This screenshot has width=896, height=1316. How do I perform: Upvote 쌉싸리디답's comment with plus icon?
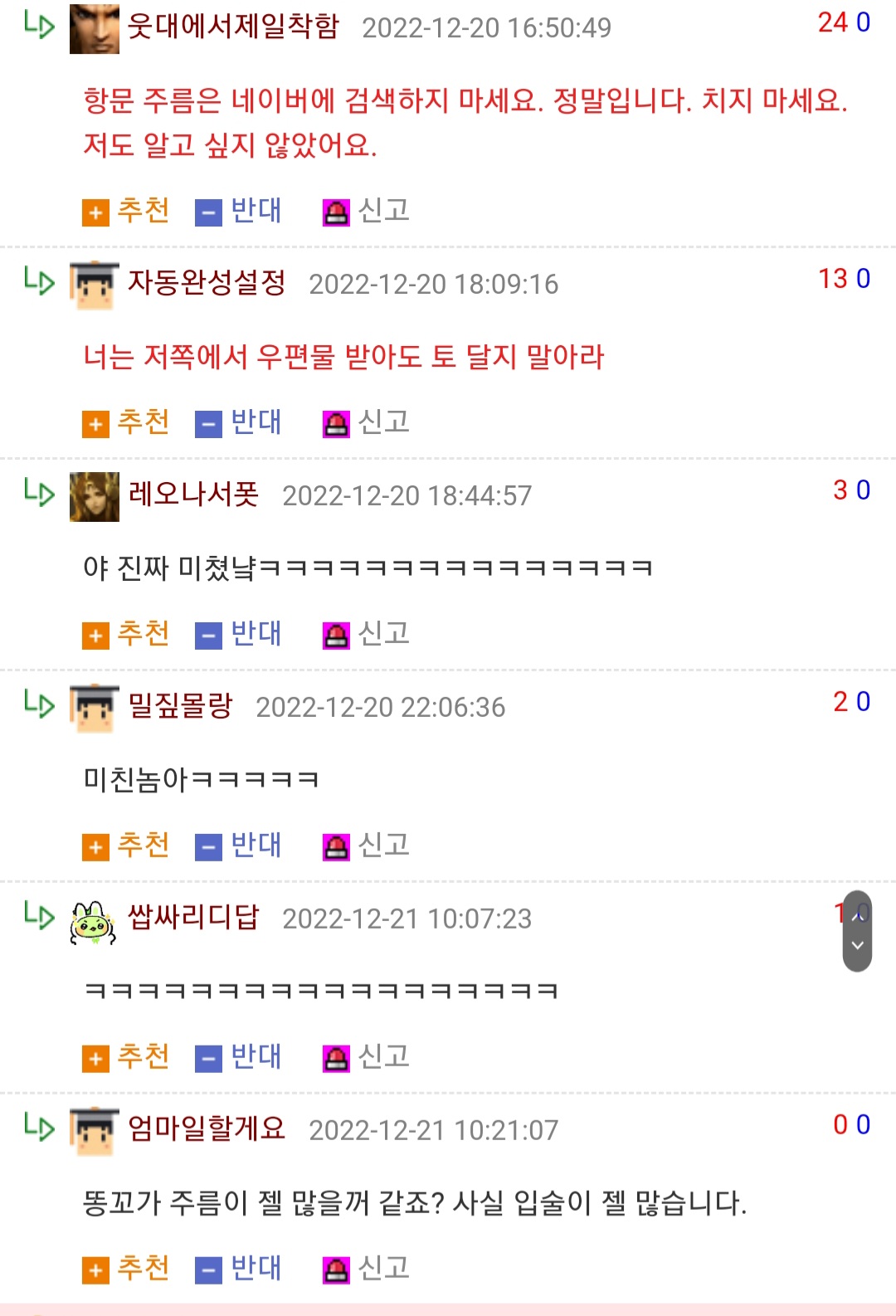[x=95, y=1059]
